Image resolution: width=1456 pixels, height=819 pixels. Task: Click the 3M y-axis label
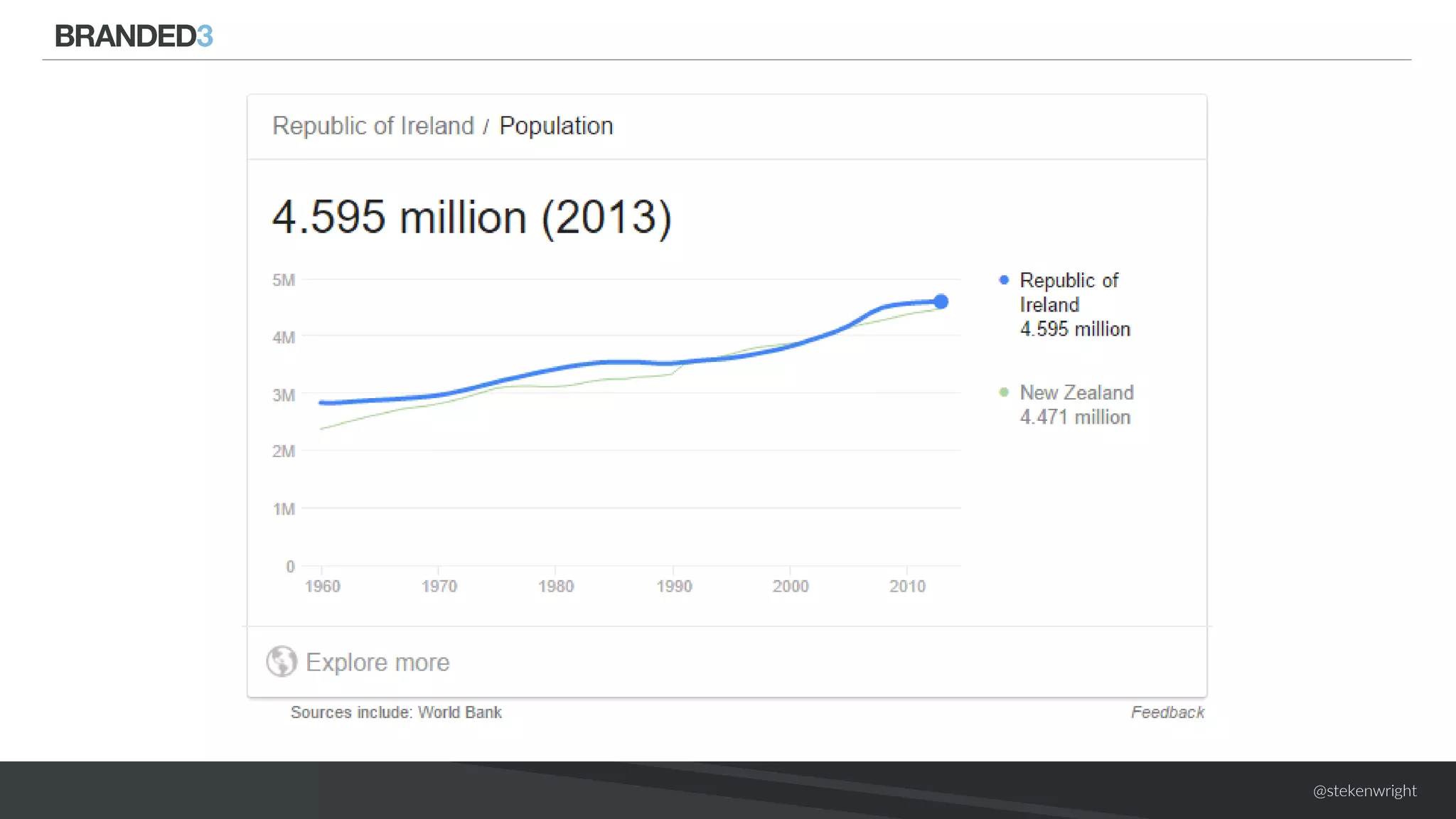[283, 395]
